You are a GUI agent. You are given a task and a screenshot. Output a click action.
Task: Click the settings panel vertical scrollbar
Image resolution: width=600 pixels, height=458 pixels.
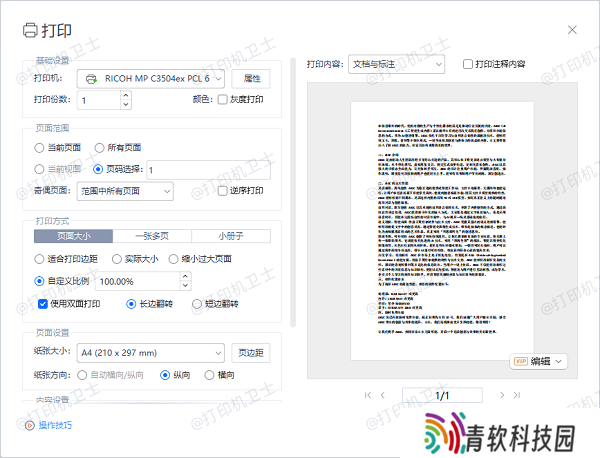(x=293, y=192)
